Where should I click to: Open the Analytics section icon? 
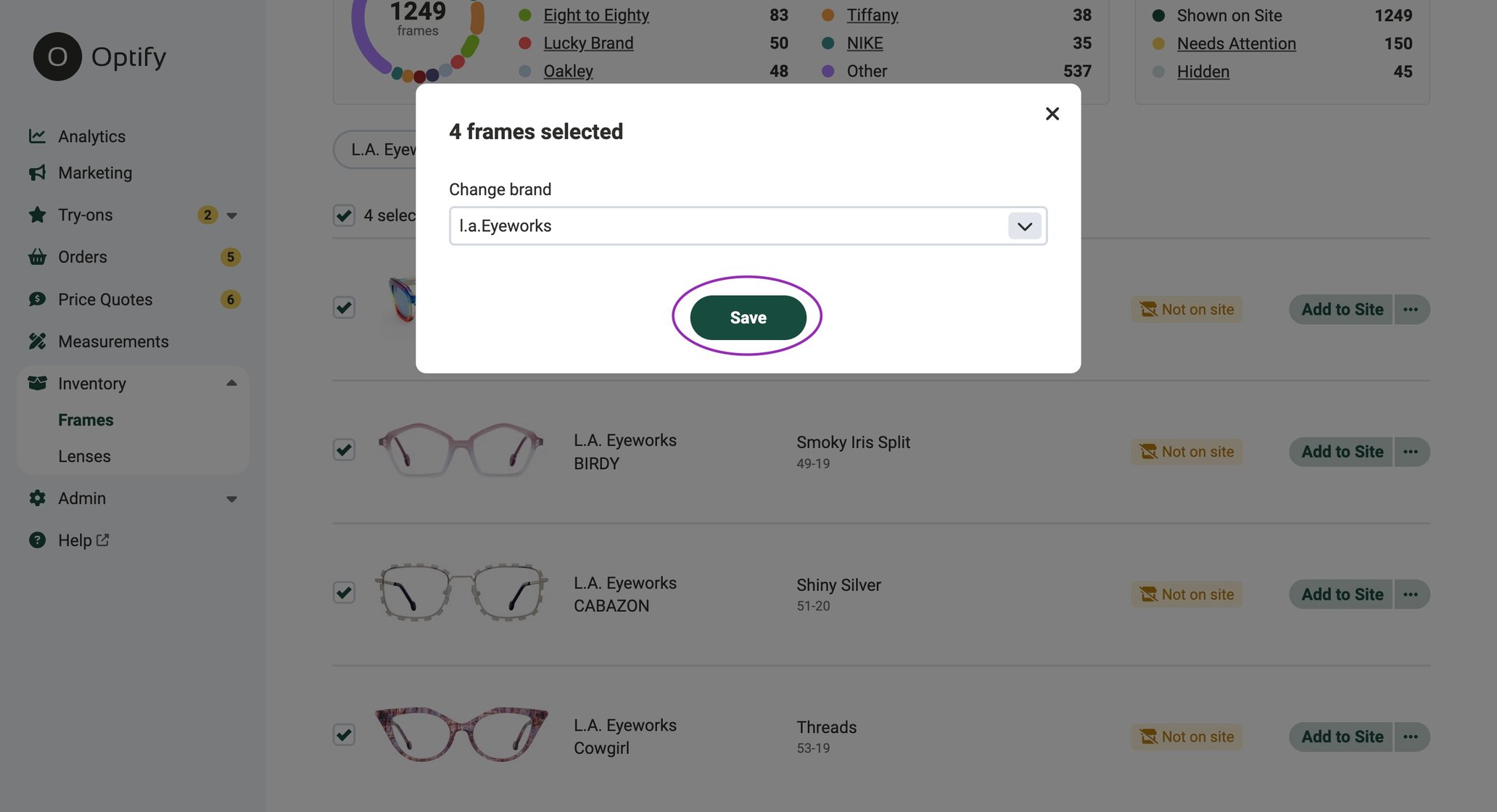(38, 136)
